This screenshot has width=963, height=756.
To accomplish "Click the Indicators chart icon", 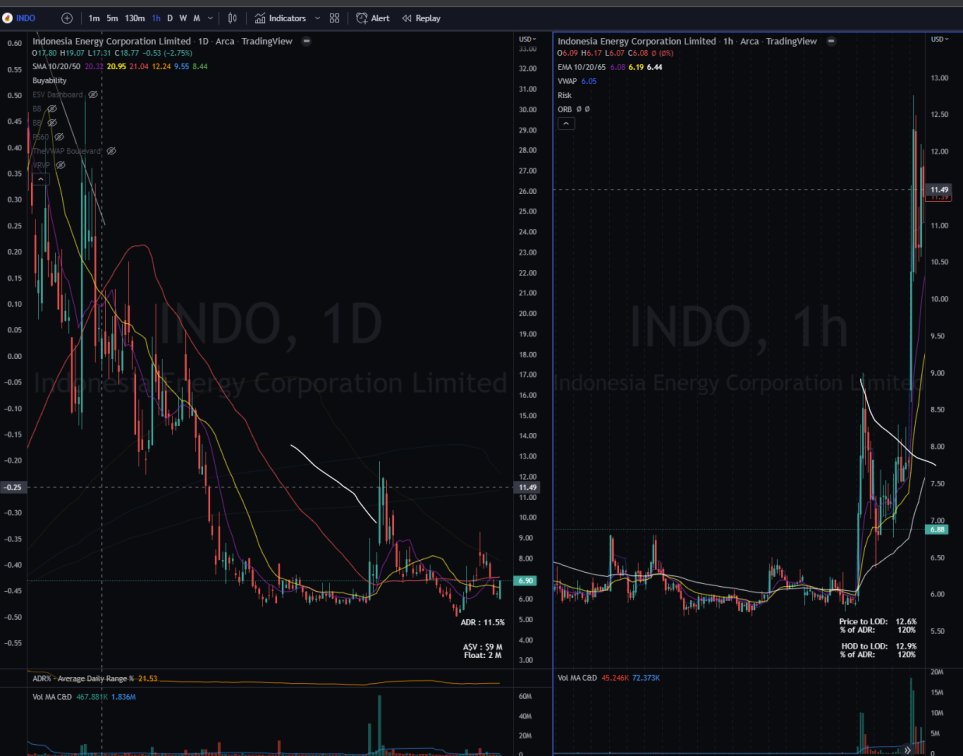I will [260, 18].
